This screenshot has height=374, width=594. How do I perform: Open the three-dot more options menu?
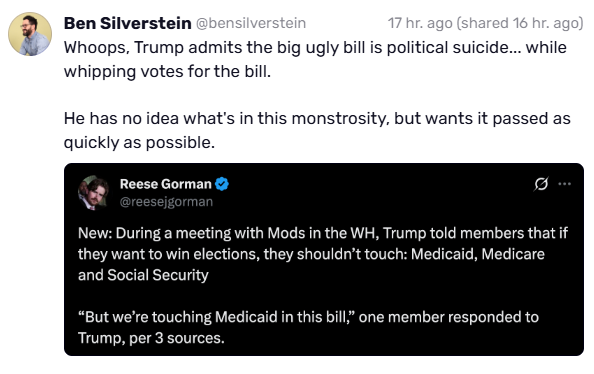564,184
